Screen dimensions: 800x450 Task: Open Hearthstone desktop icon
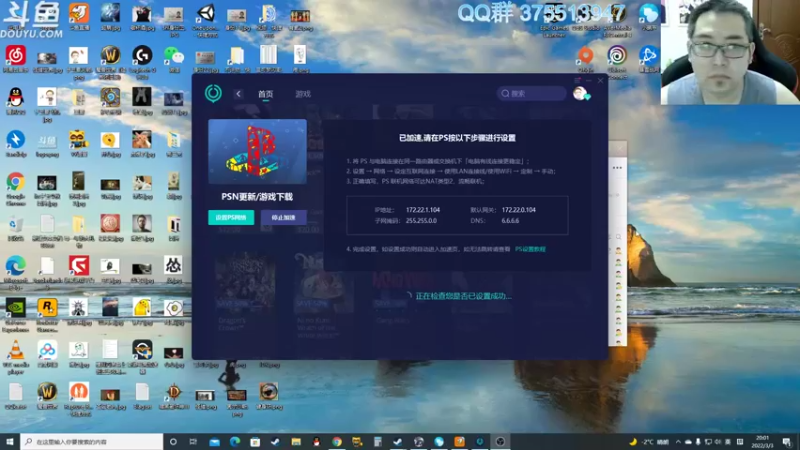(x=110, y=97)
